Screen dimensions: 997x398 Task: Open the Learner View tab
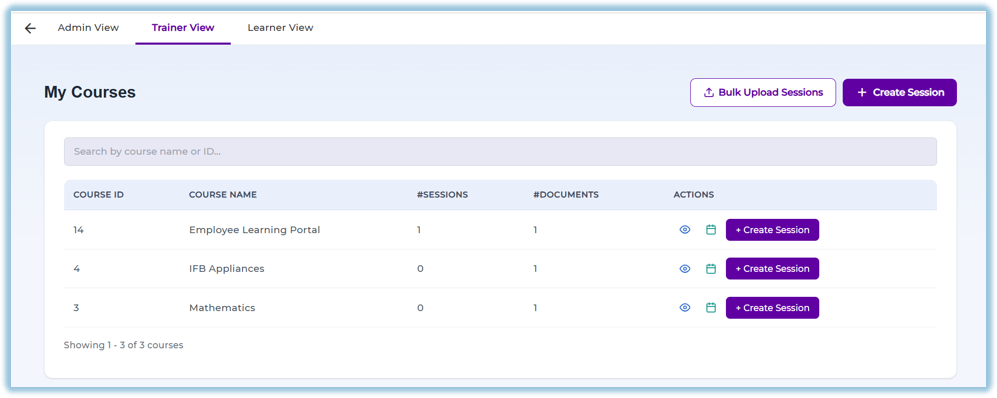click(280, 28)
